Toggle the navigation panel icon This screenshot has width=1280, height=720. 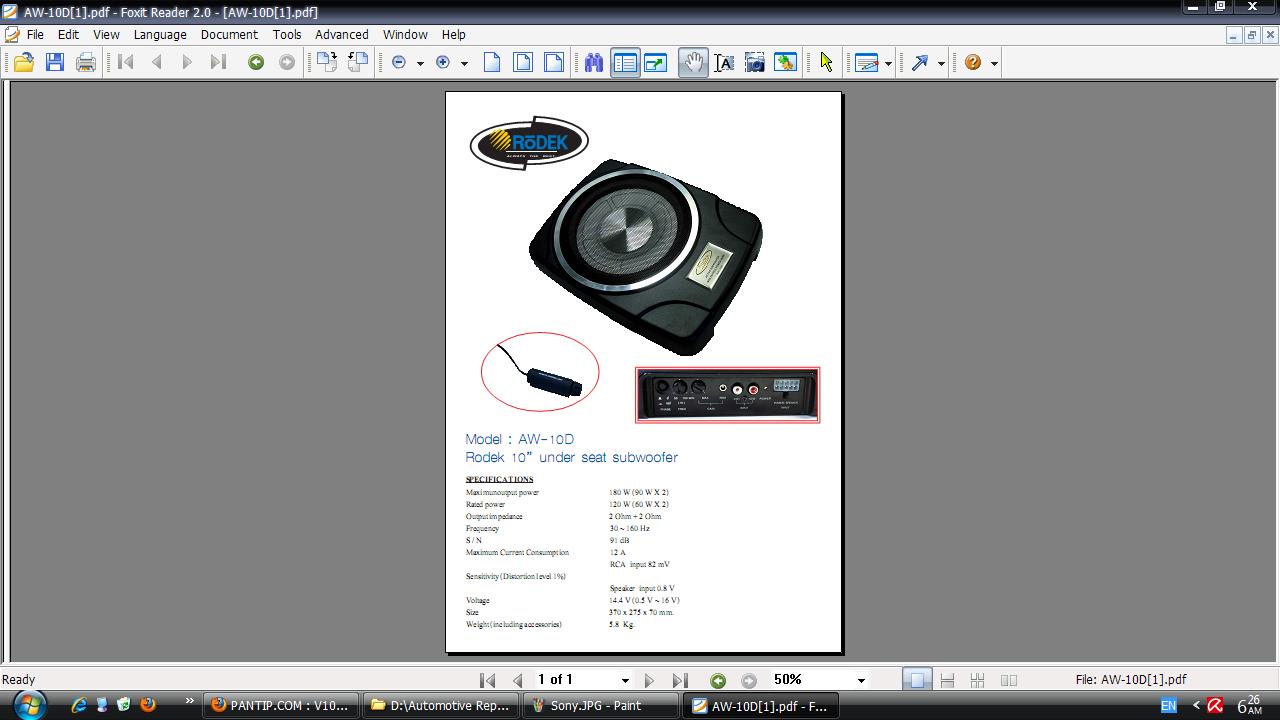[625, 63]
